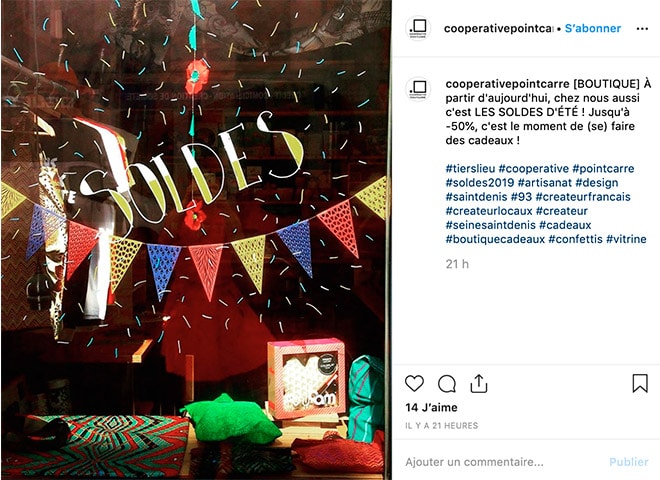The width and height of the screenshot is (660, 480).
Task: Share the post using the upload arrow icon
Action: point(479,383)
